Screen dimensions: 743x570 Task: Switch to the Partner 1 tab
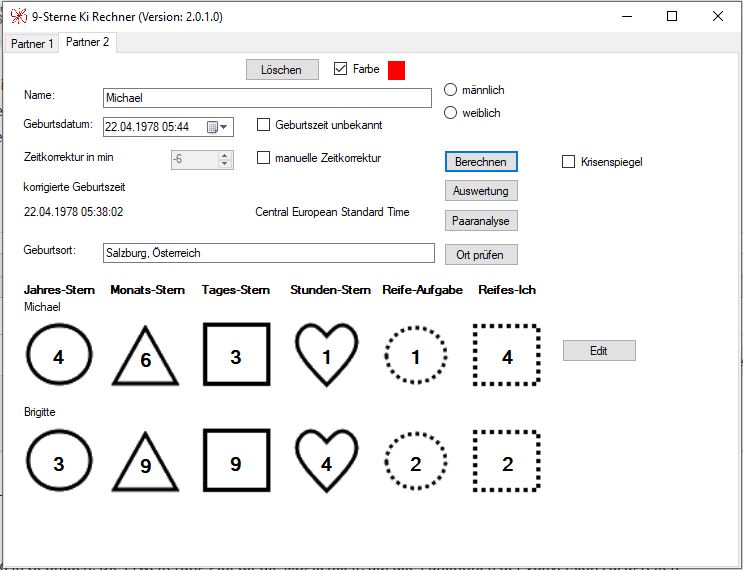(x=31, y=44)
